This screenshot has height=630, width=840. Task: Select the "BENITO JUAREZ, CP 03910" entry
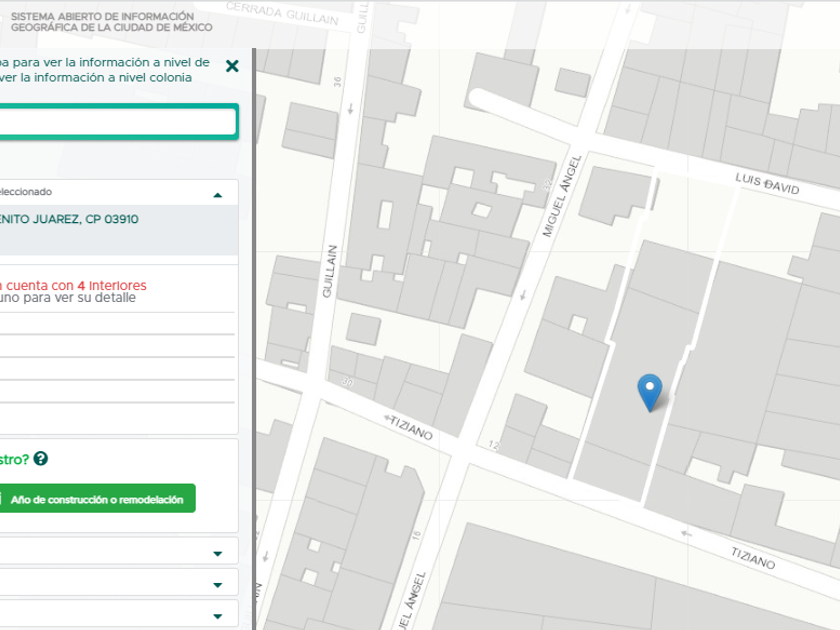[70, 219]
